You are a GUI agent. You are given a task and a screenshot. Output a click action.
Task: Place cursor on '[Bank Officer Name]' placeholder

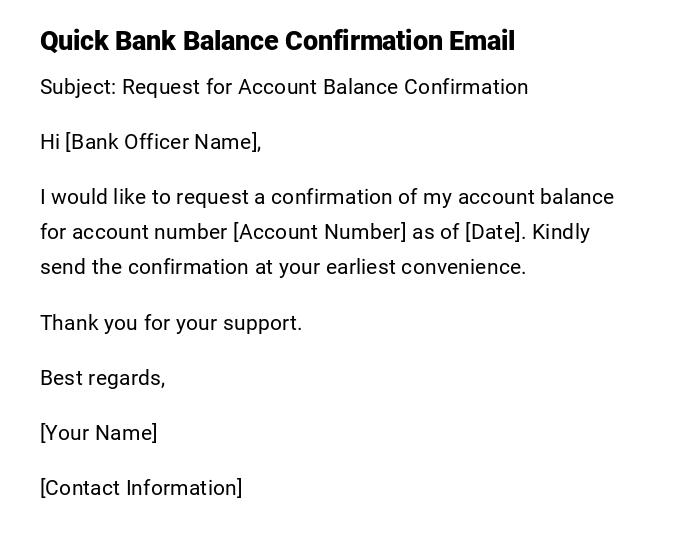161,142
